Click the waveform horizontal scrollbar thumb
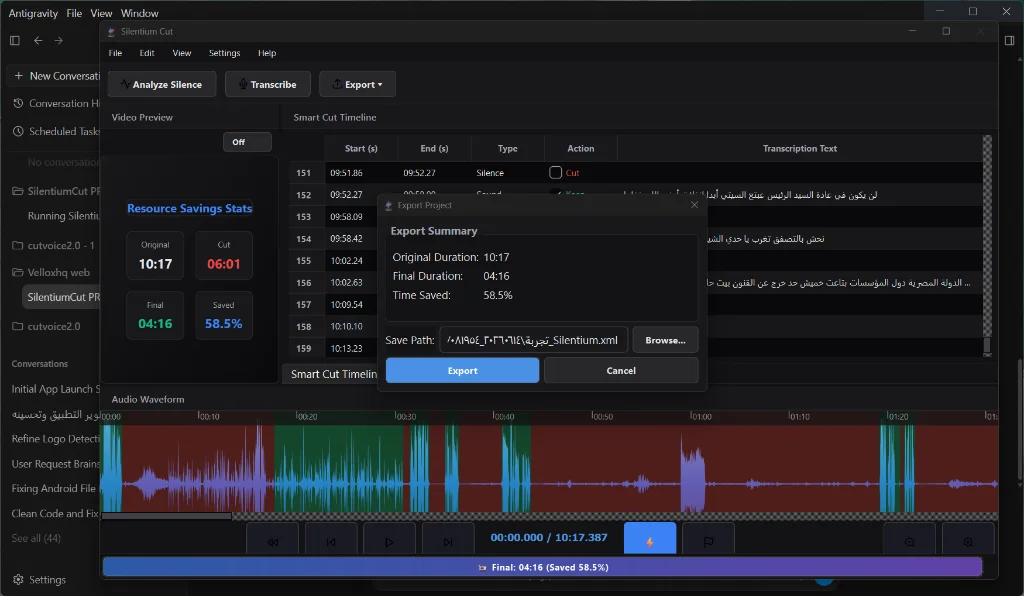The width and height of the screenshot is (1024, 596). [167, 516]
